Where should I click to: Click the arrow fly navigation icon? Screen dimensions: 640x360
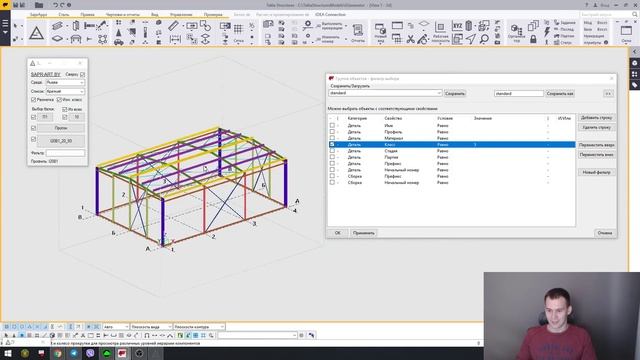click(471, 39)
